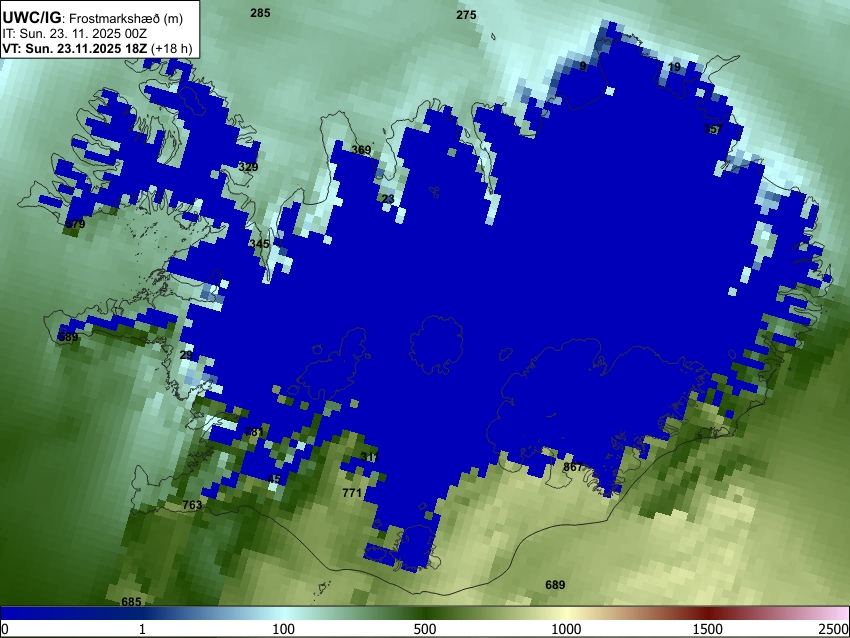Pick the "685" map label
850x638 pixels.
[131, 602]
